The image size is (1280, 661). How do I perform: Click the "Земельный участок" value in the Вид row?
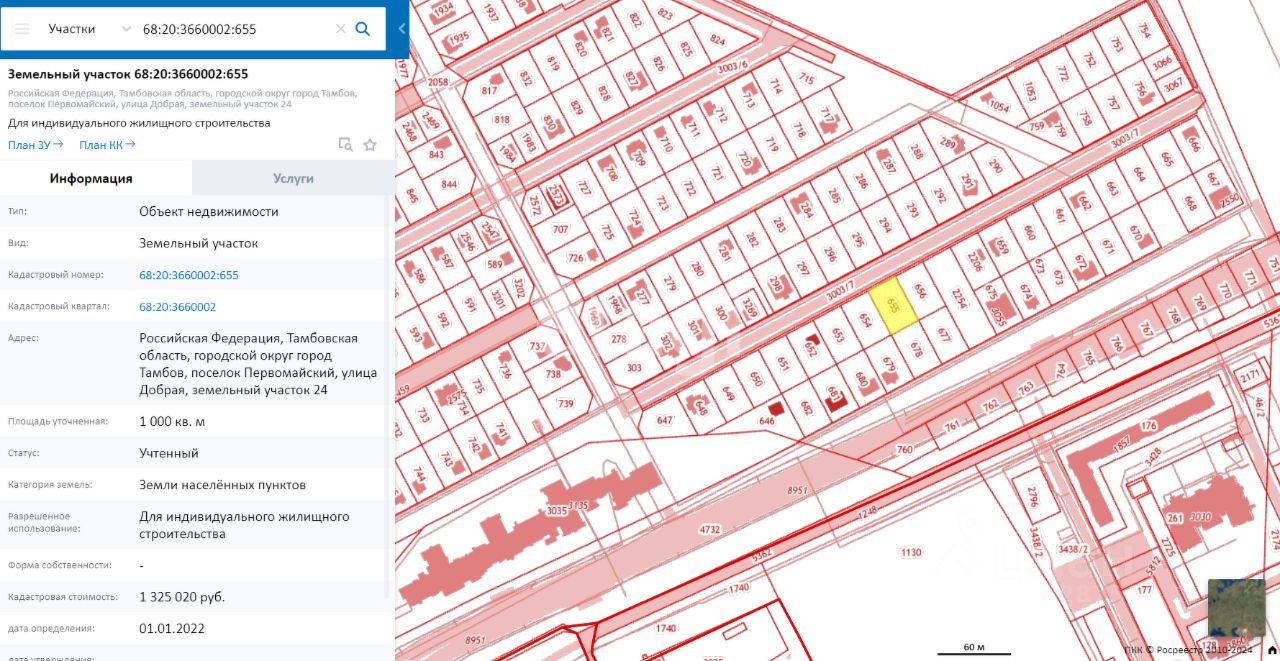tap(199, 243)
